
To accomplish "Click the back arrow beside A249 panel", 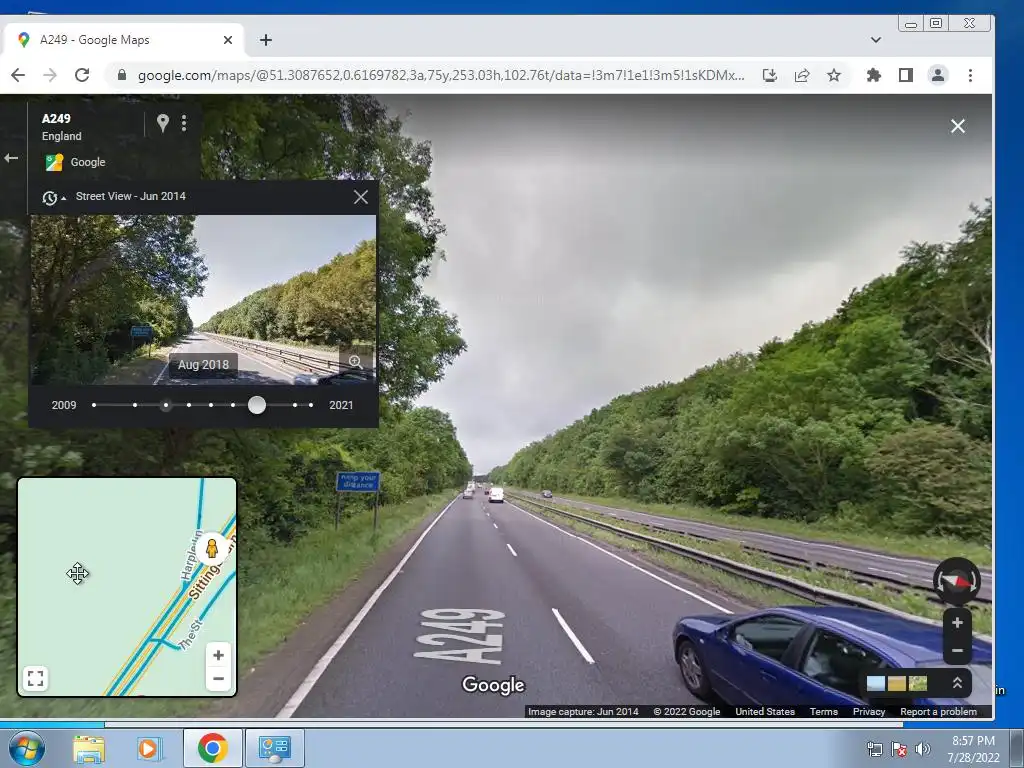I will coord(11,158).
